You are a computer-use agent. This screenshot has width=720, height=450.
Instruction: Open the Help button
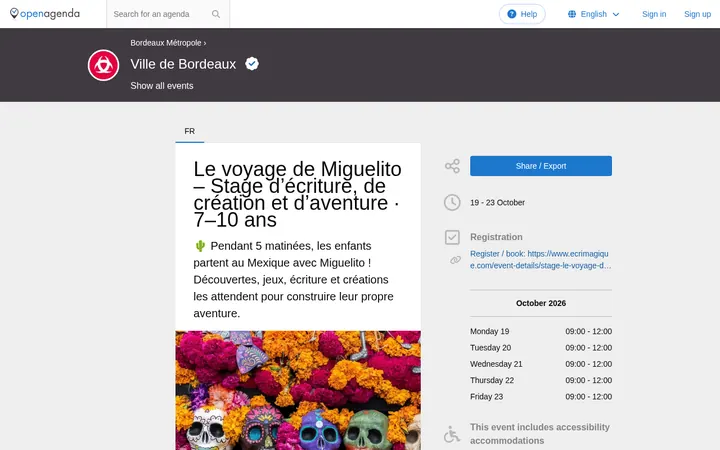(x=522, y=14)
